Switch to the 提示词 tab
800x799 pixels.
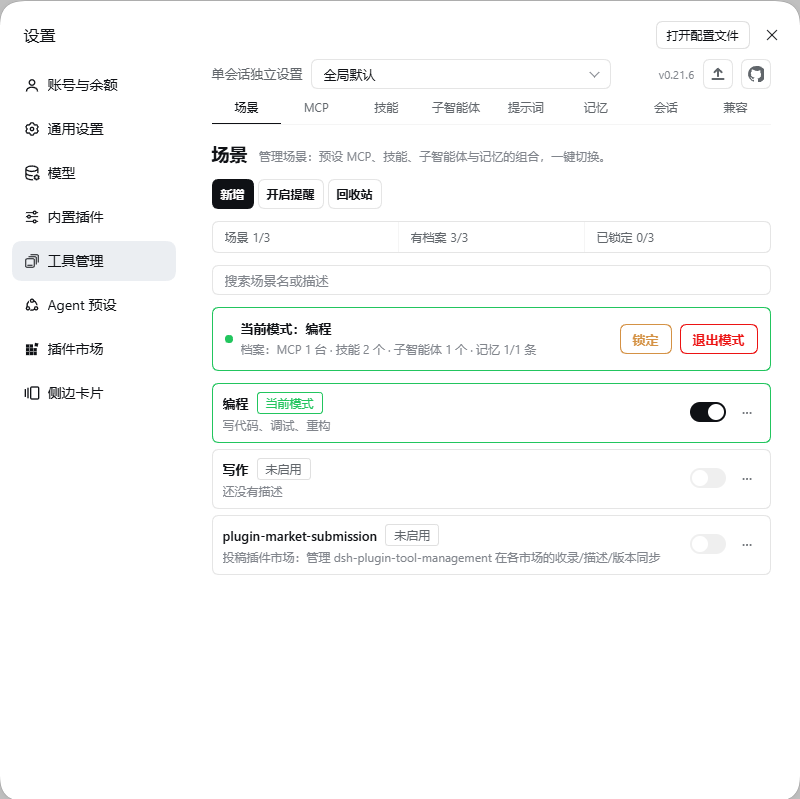(526, 108)
